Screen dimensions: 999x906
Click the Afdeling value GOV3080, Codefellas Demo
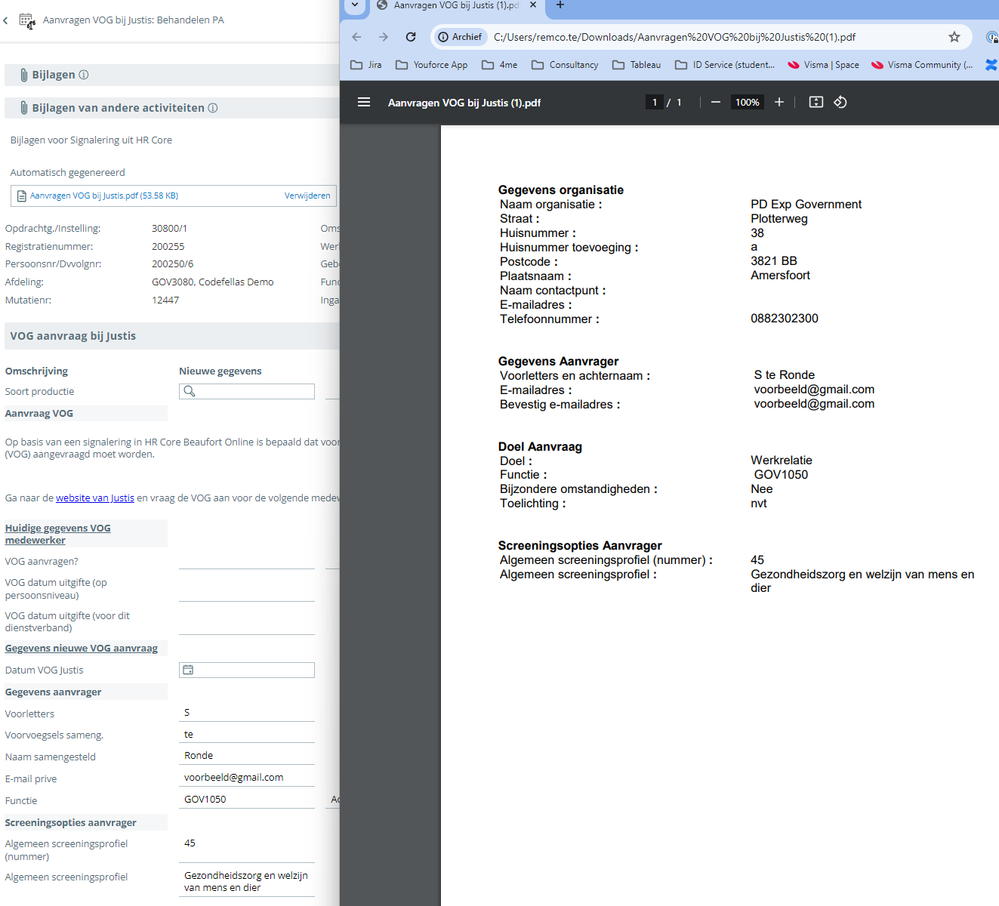click(213, 282)
